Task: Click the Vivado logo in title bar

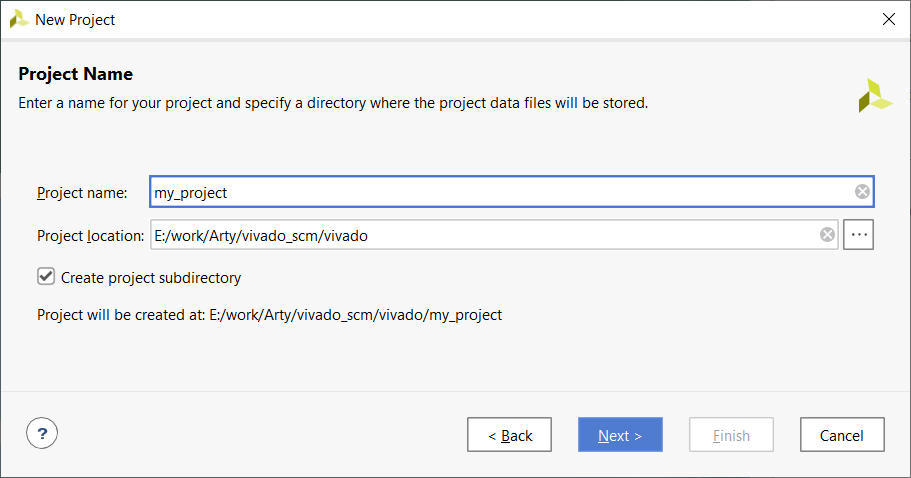Action: tap(19, 19)
